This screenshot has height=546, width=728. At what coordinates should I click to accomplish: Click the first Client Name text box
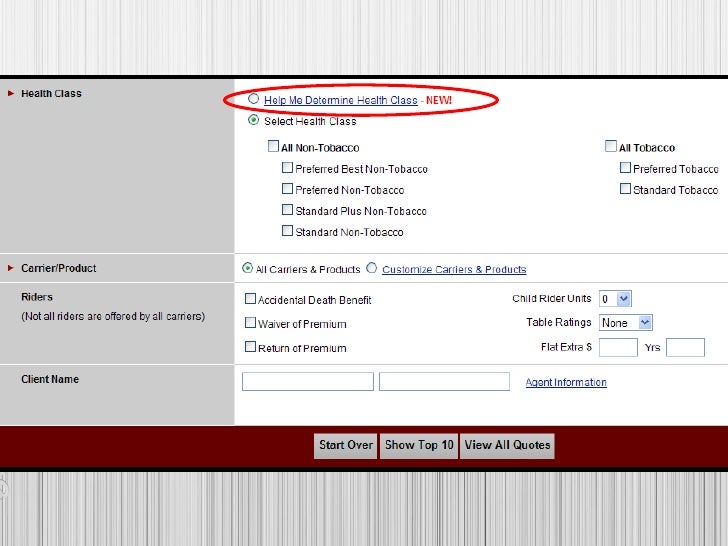click(308, 382)
